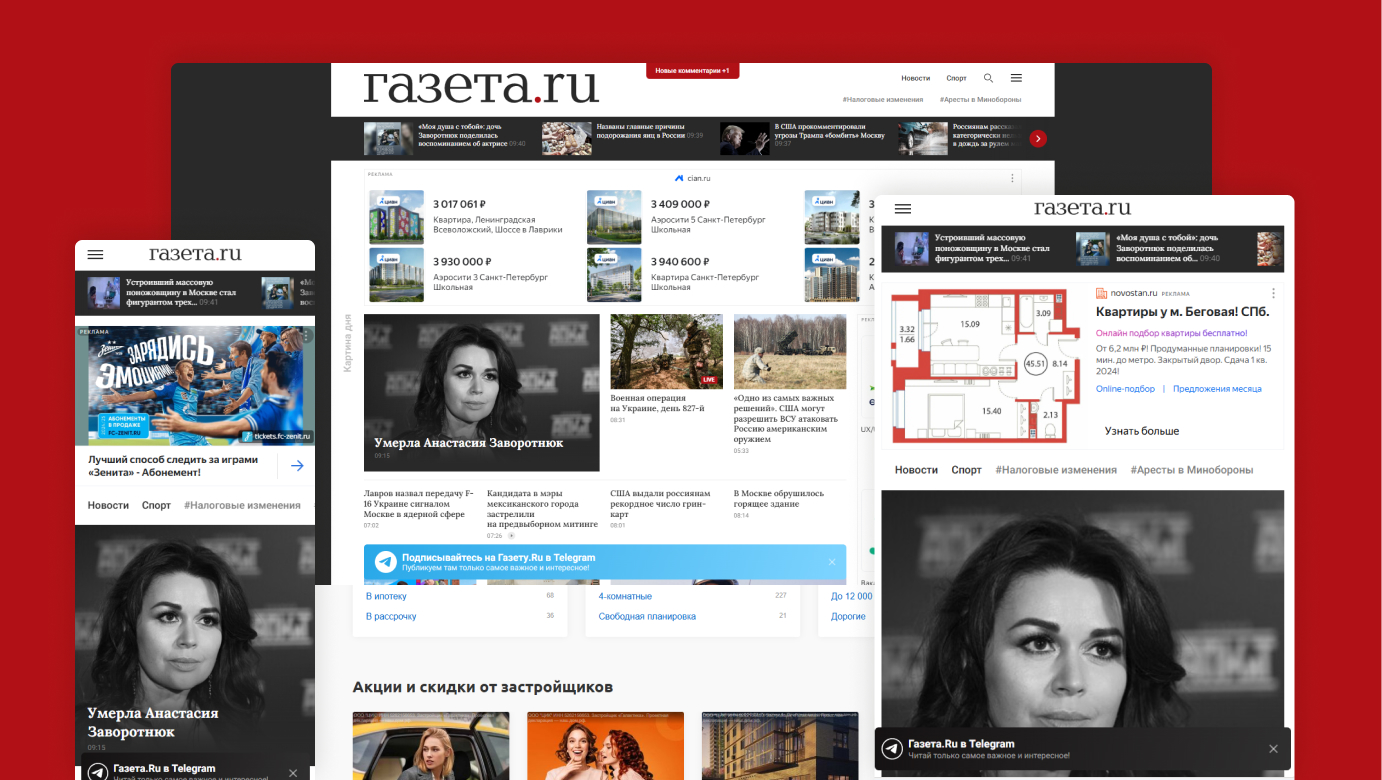This screenshot has width=1382, height=780.
Task: Open 'Лавров назвал передачу F-16' story
Action: (x=420, y=506)
